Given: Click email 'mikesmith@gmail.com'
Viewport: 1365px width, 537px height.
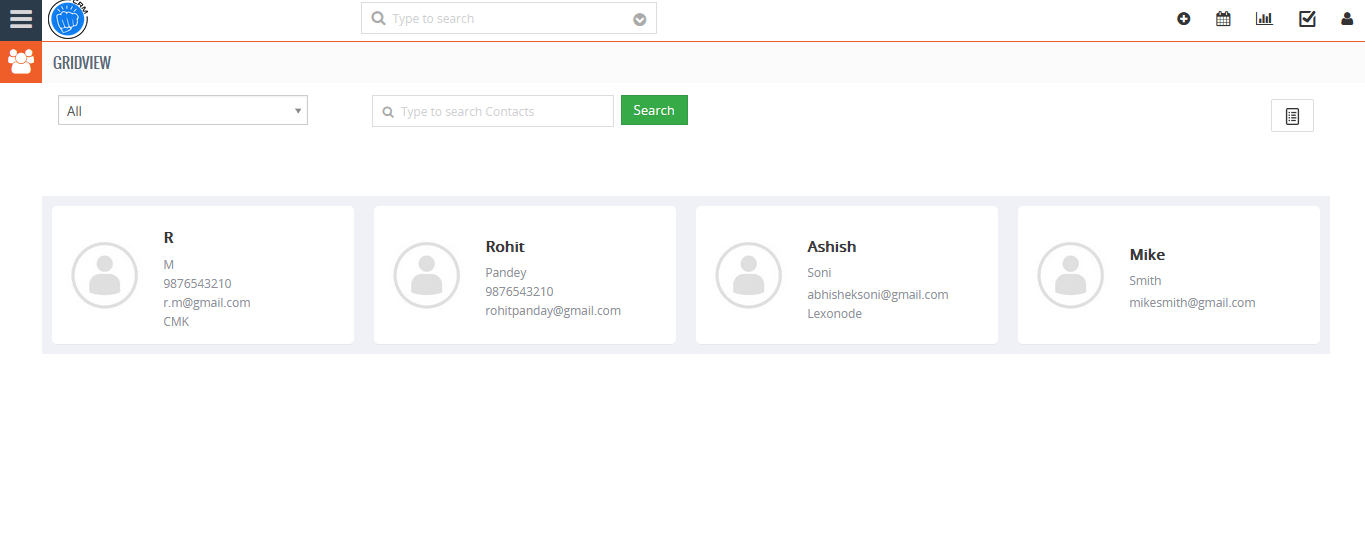Looking at the screenshot, I should (1192, 303).
